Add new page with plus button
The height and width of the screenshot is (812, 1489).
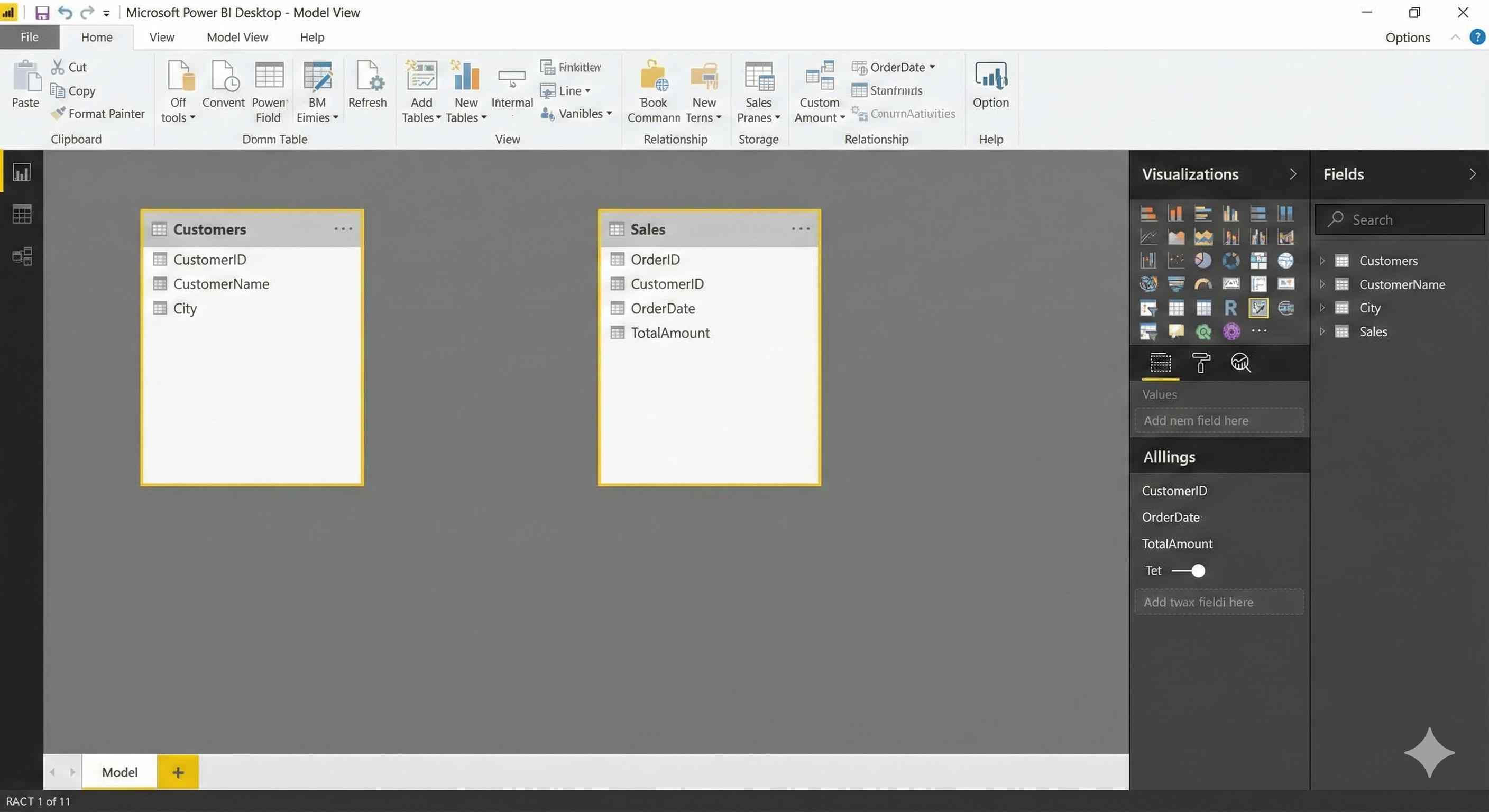pyautogui.click(x=178, y=772)
